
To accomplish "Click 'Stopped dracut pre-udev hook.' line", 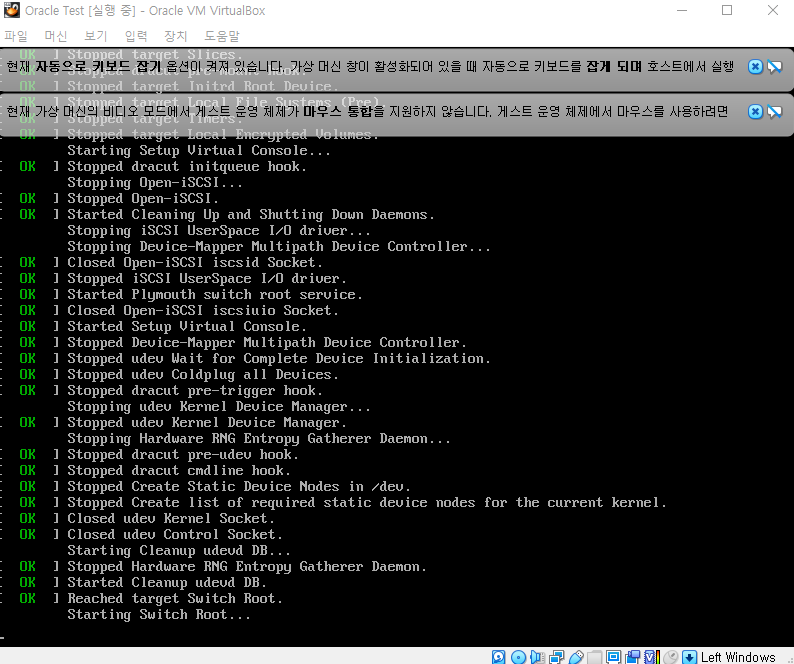I will [x=183, y=454].
